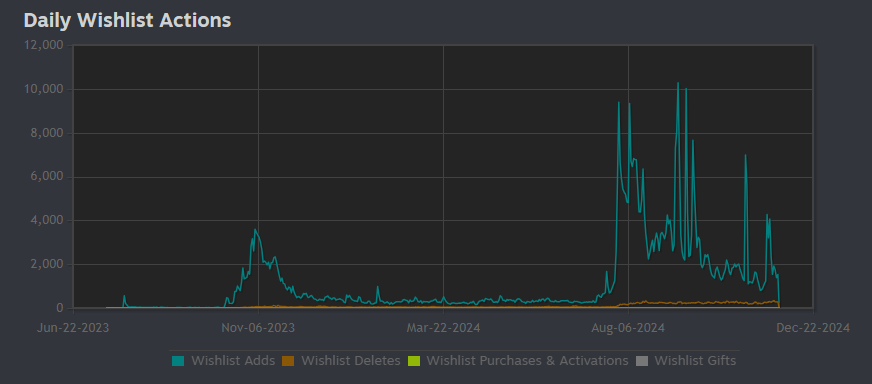The image size is (872, 384).
Task: Click the Wishlist Gifts legend label
Action: (695, 361)
